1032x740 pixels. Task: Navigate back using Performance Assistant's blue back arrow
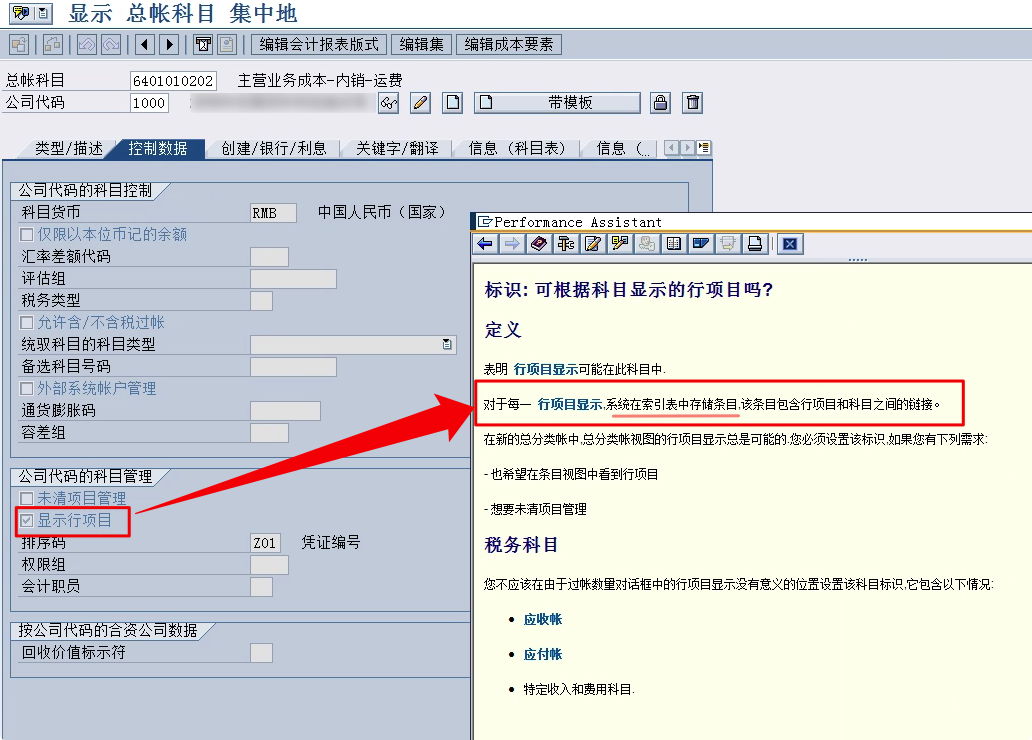(x=485, y=243)
